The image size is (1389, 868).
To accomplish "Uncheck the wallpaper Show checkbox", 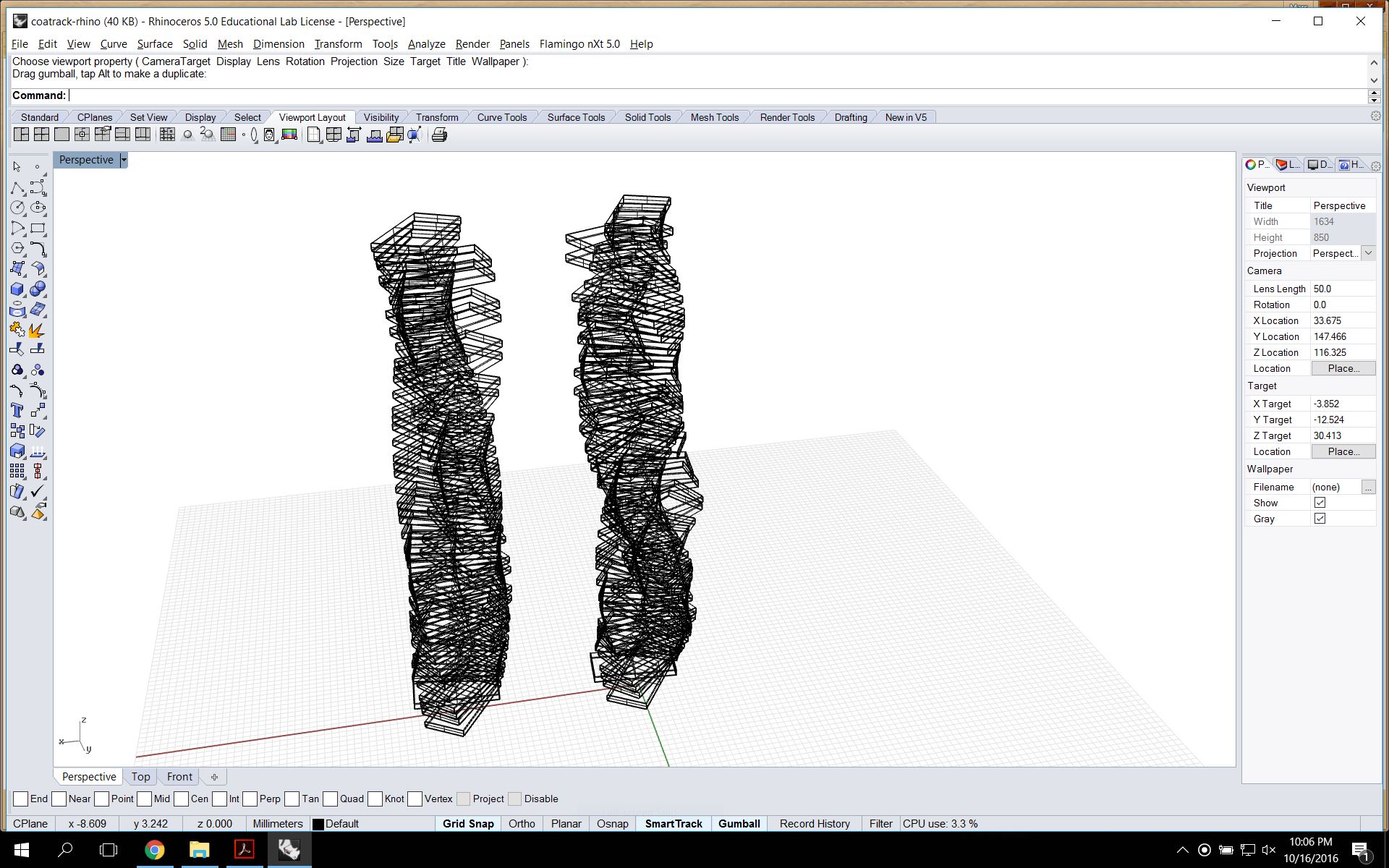I will click(x=1320, y=503).
